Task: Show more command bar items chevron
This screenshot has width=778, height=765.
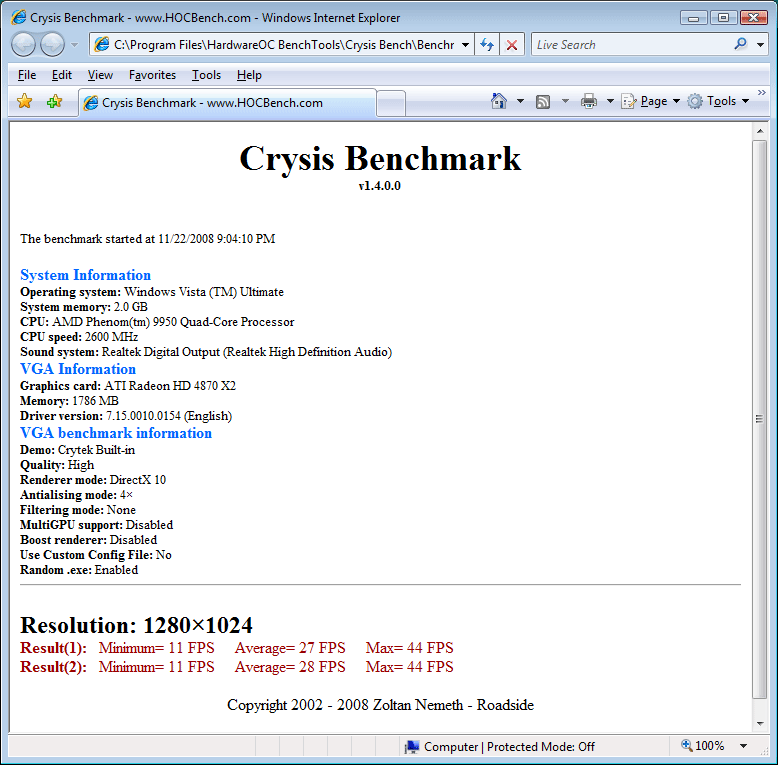Action: tap(762, 93)
